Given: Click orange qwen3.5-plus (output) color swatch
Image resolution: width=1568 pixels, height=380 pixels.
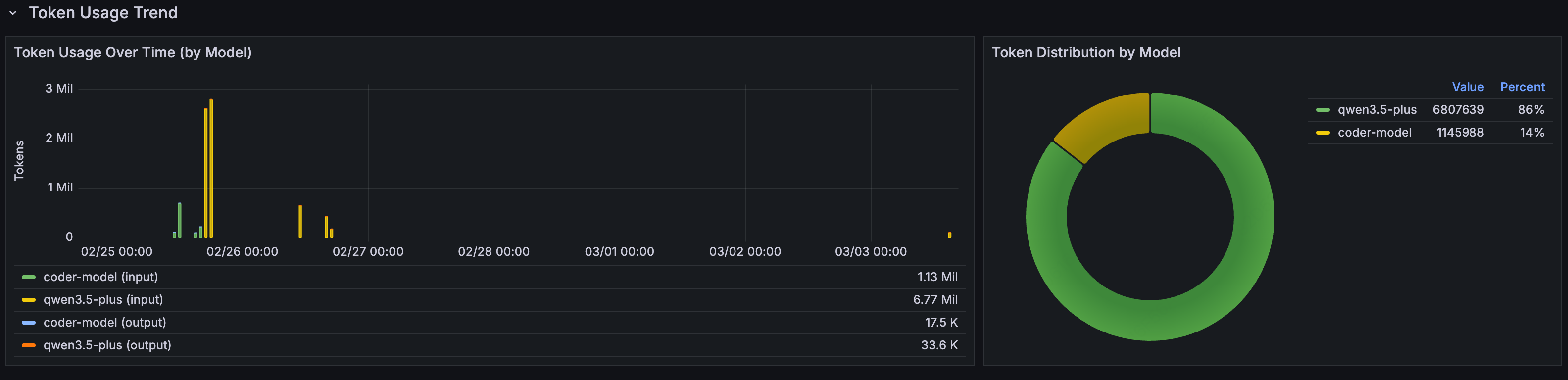Looking at the screenshot, I should coord(29,345).
